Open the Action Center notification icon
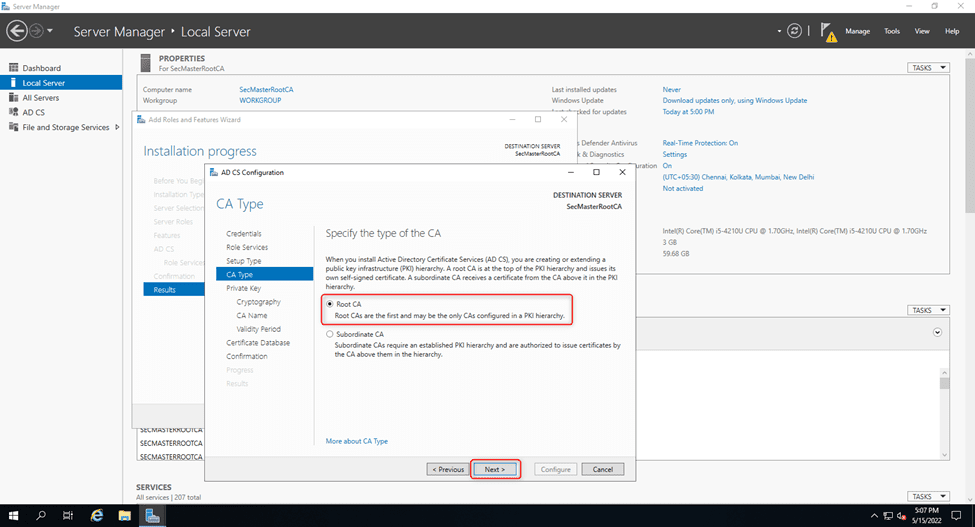 click(x=957, y=515)
